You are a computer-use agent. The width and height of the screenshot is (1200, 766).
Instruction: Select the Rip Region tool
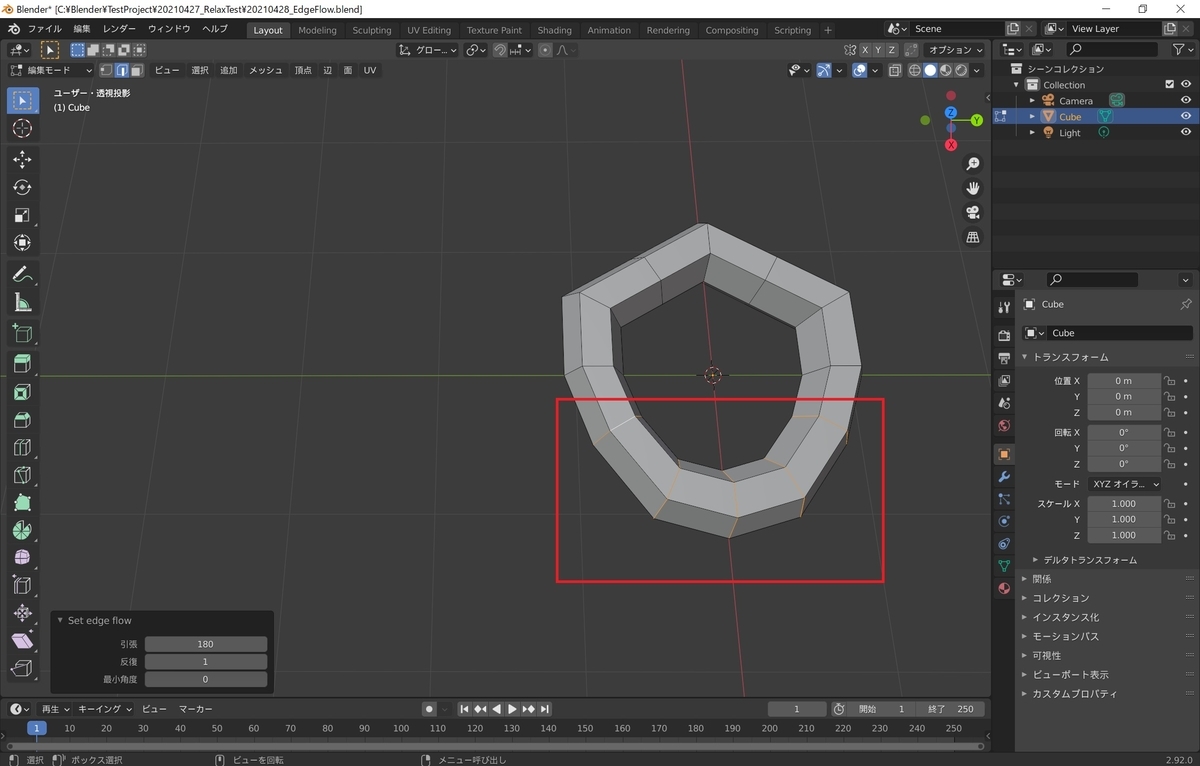coord(22,669)
